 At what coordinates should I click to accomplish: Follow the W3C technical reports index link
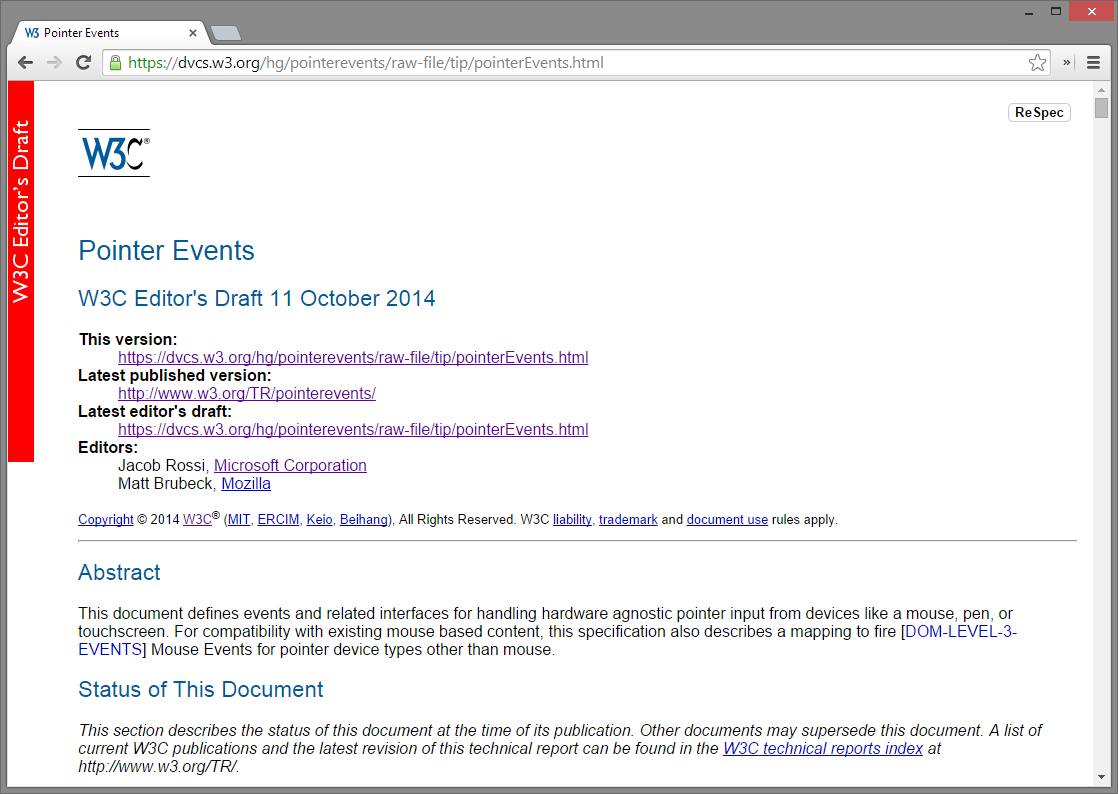(x=822, y=748)
